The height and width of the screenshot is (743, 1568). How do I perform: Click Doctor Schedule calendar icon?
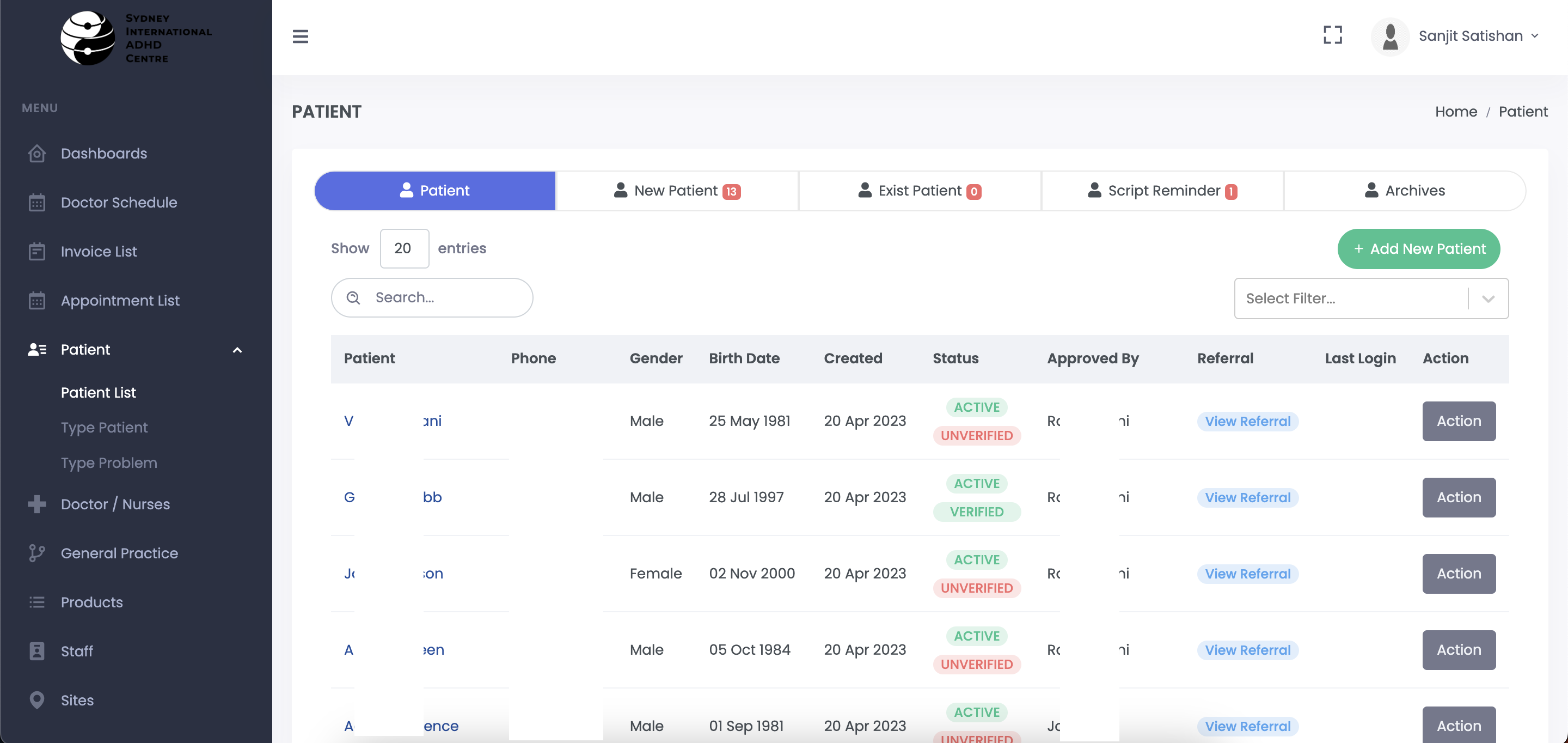tap(36, 202)
